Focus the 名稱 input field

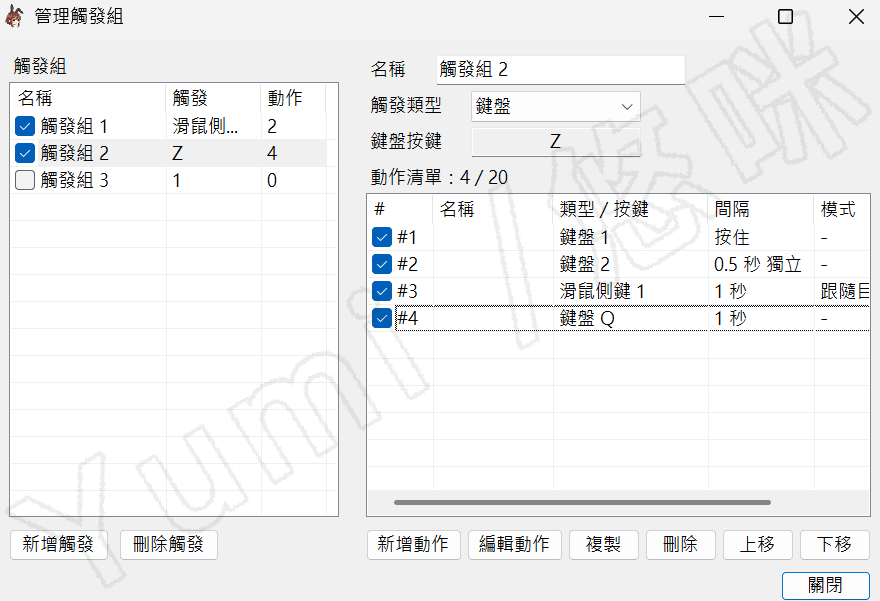(x=561, y=70)
